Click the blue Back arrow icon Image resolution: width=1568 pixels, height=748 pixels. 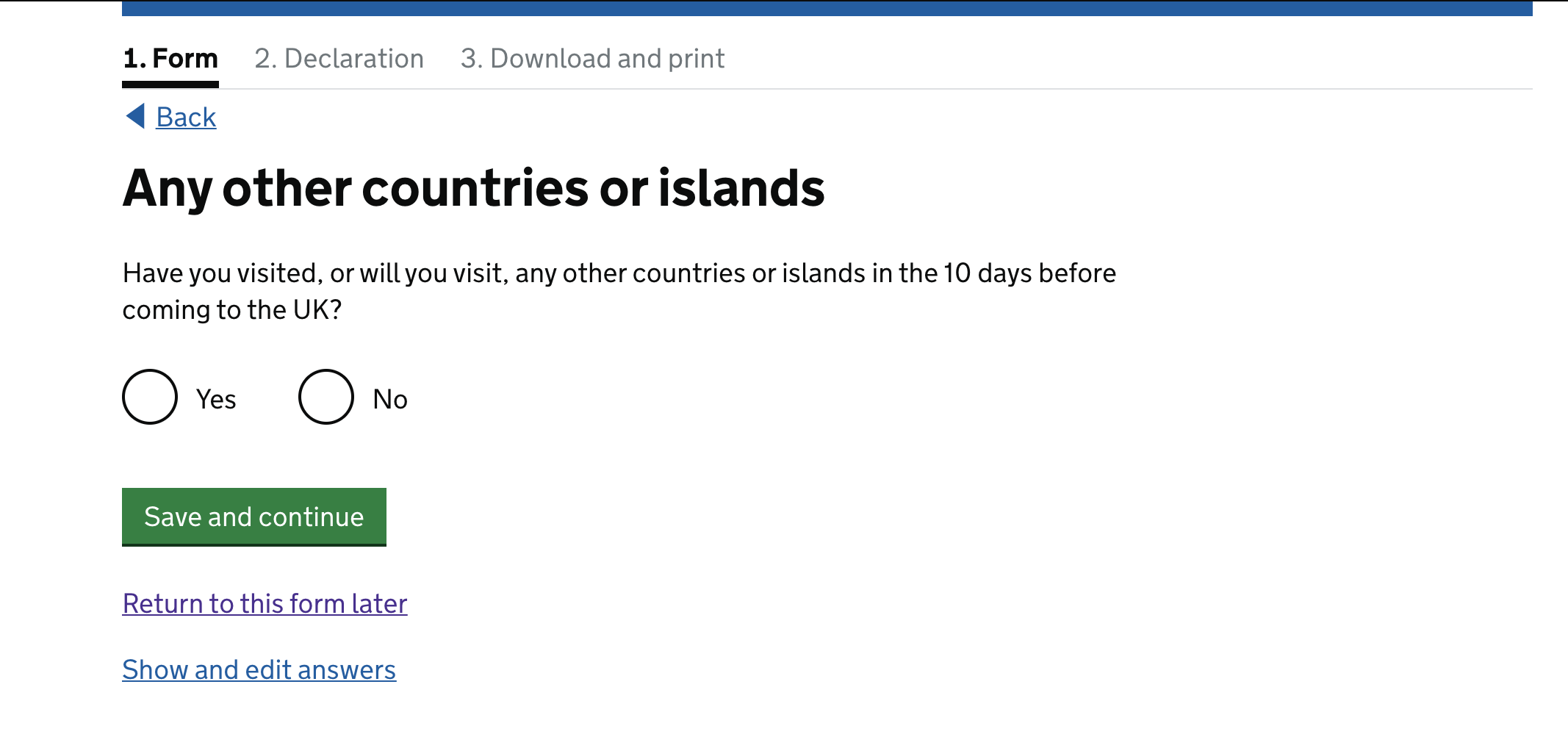[136, 116]
